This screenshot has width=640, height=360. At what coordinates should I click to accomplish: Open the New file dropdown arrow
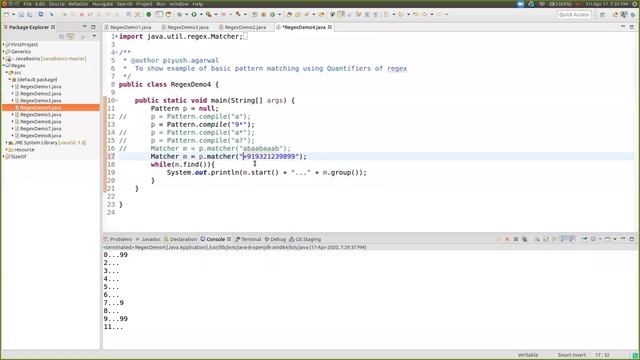pos(13,14)
